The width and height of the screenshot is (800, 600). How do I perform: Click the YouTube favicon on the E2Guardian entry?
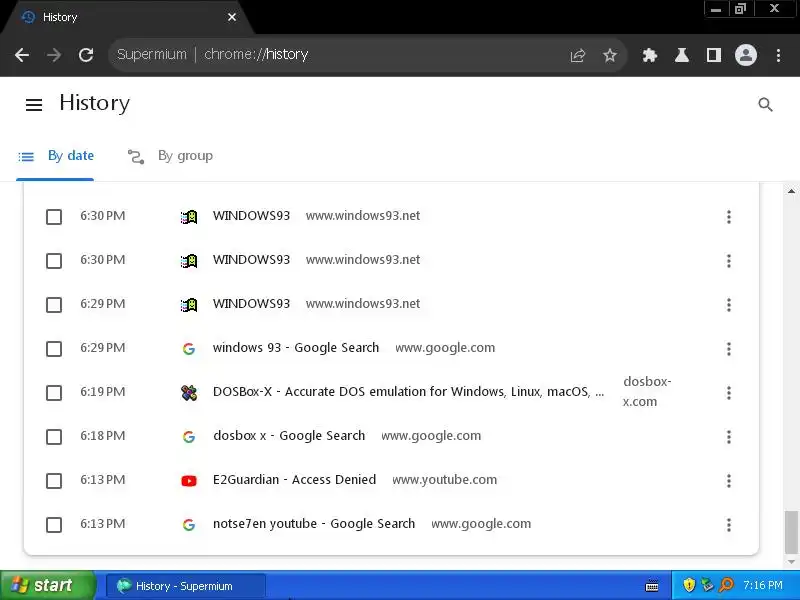(189, 481)
